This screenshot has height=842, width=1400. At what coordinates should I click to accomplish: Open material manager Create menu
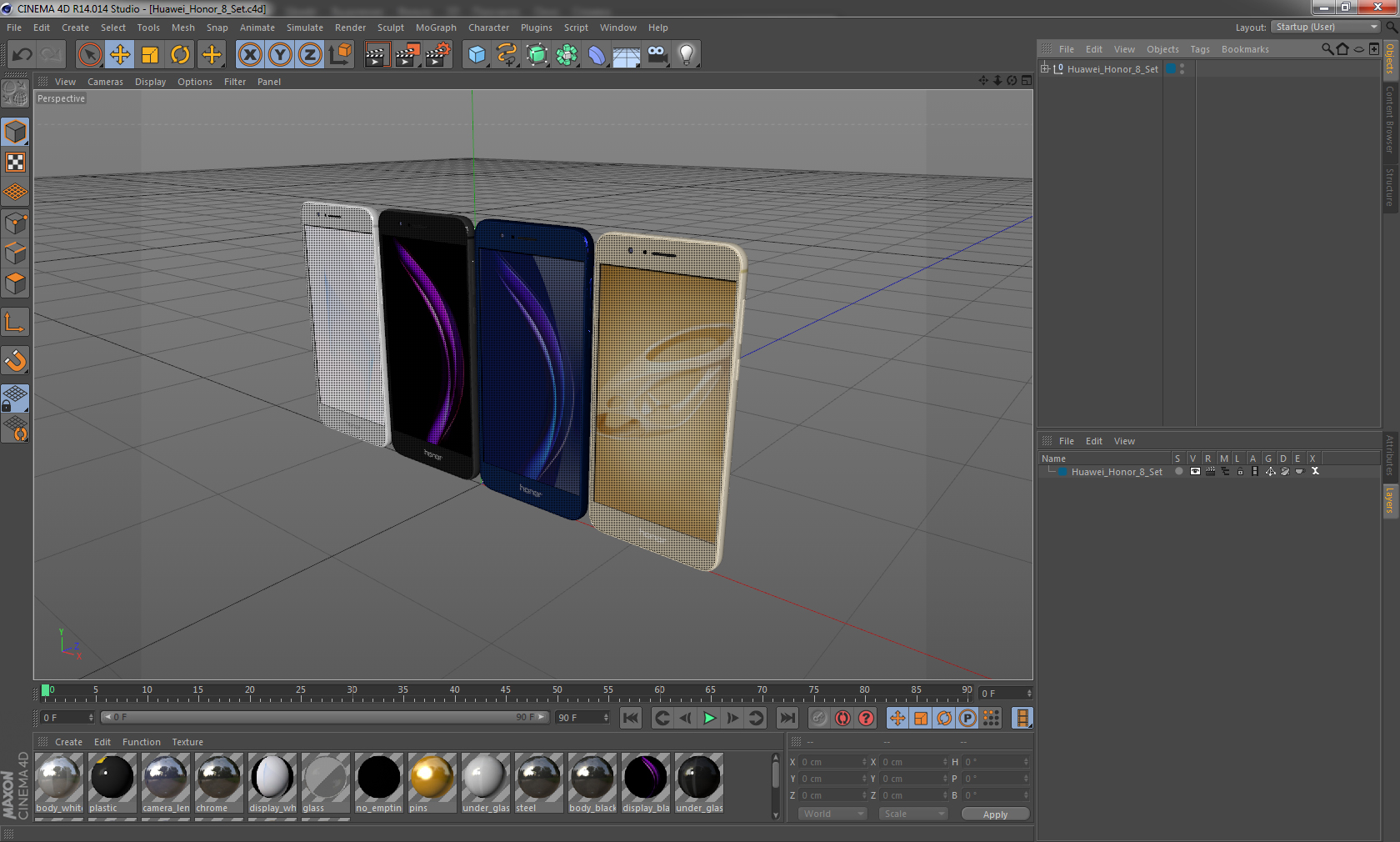point(68,742)
